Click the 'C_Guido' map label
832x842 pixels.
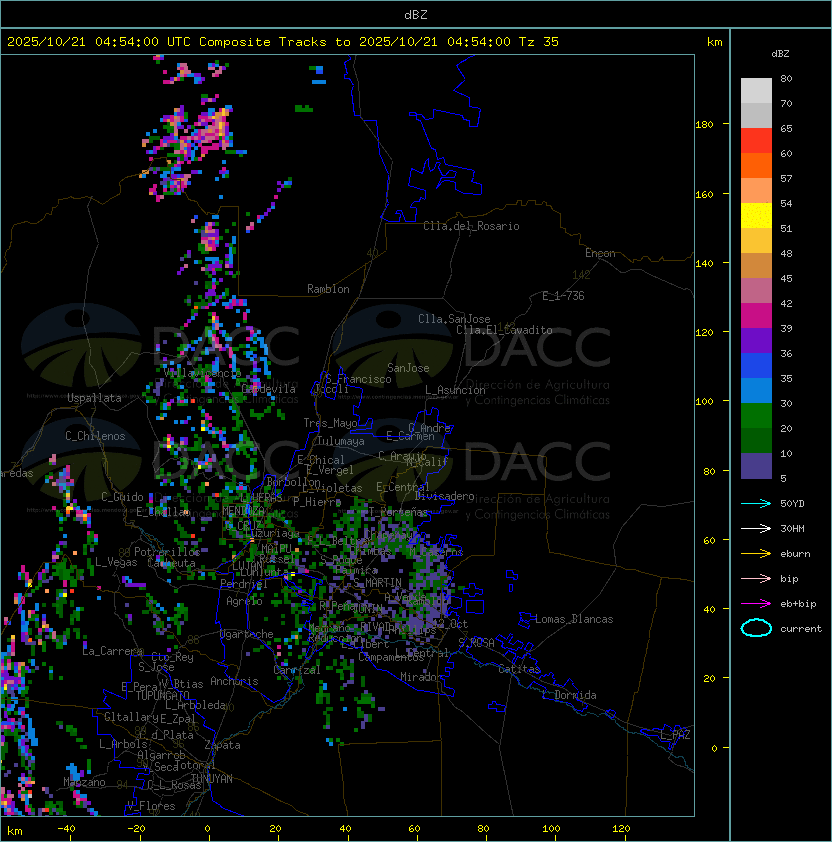(x=122, y=497)
